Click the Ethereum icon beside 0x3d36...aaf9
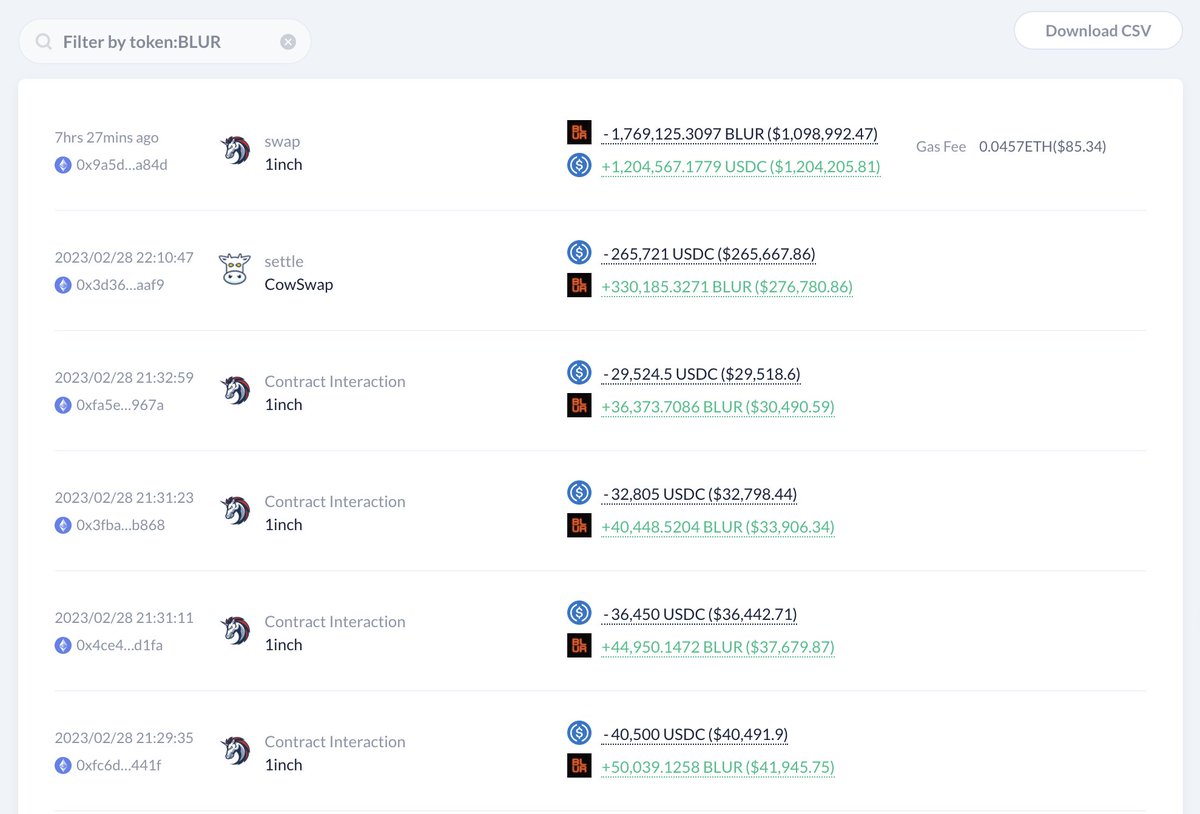 click(x=63, y=284)
